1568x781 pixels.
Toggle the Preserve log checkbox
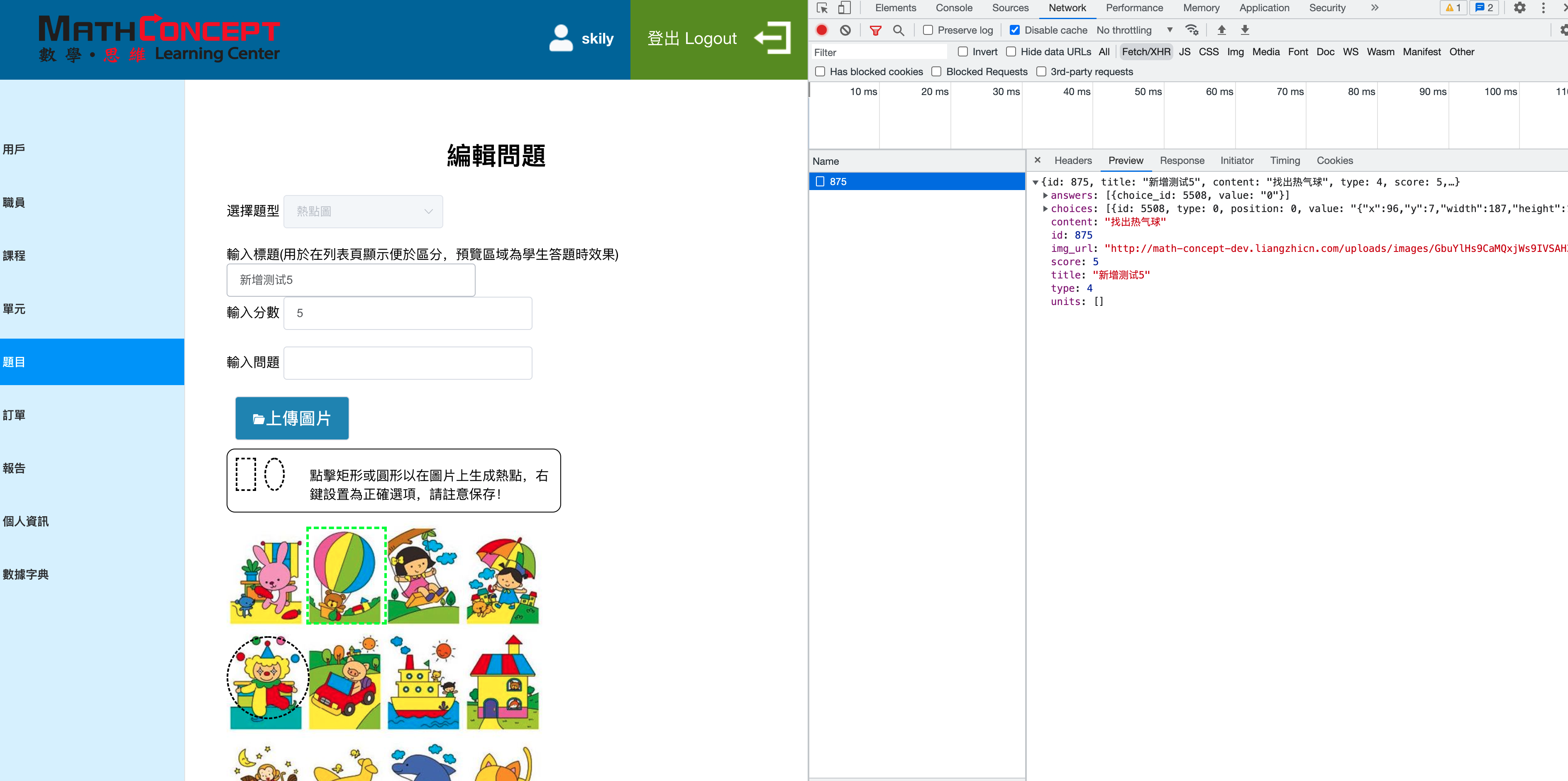[x=928, y=30]
